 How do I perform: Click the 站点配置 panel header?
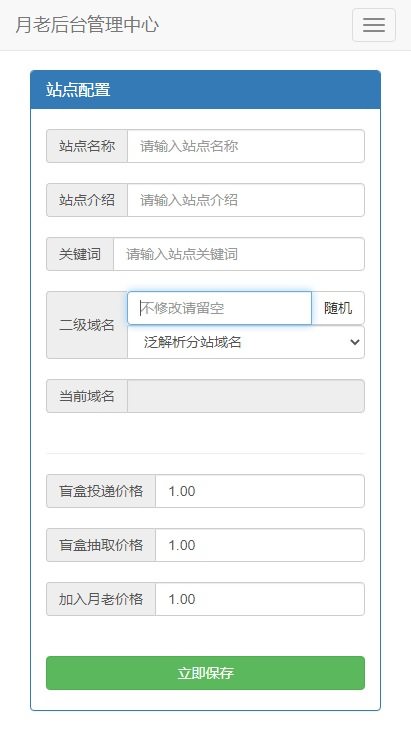click(206, 90)
